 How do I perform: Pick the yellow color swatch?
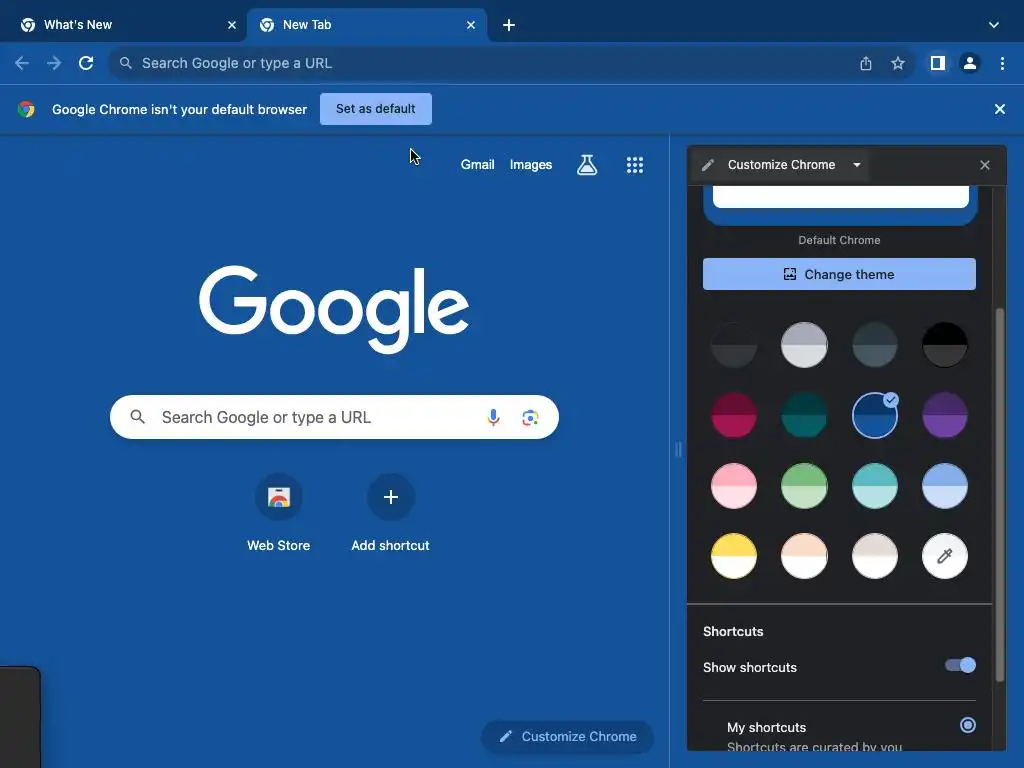tap(733, 556)
